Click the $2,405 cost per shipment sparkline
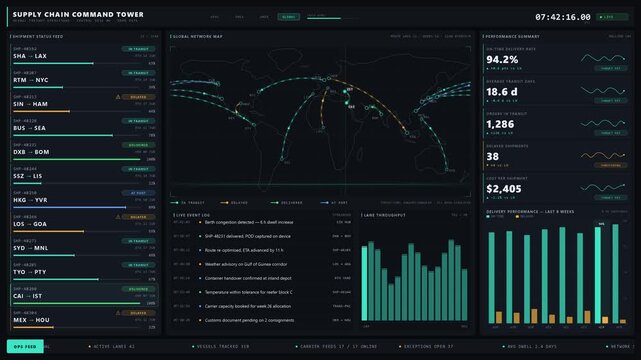Image resolution: width=641 pixels, height=360 pixels. [x=603, y=188]
